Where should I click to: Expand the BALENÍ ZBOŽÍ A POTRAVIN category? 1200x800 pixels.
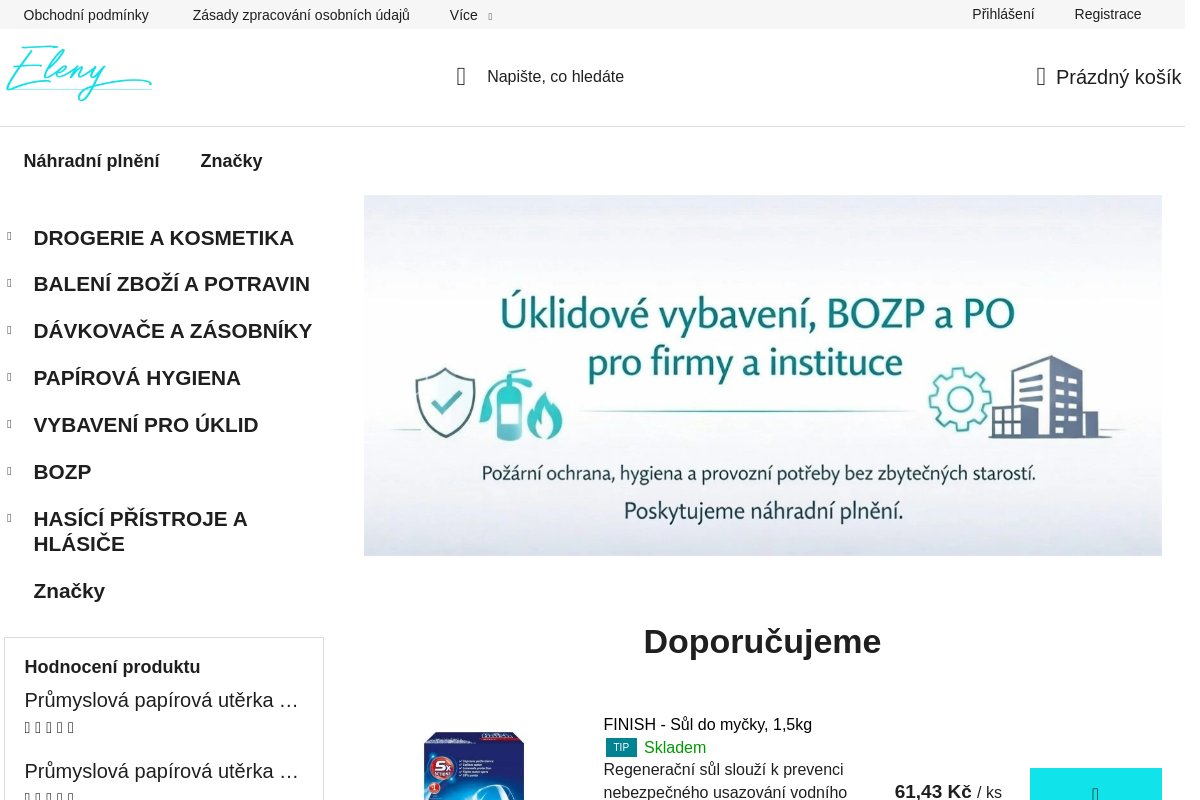(10, 284)
